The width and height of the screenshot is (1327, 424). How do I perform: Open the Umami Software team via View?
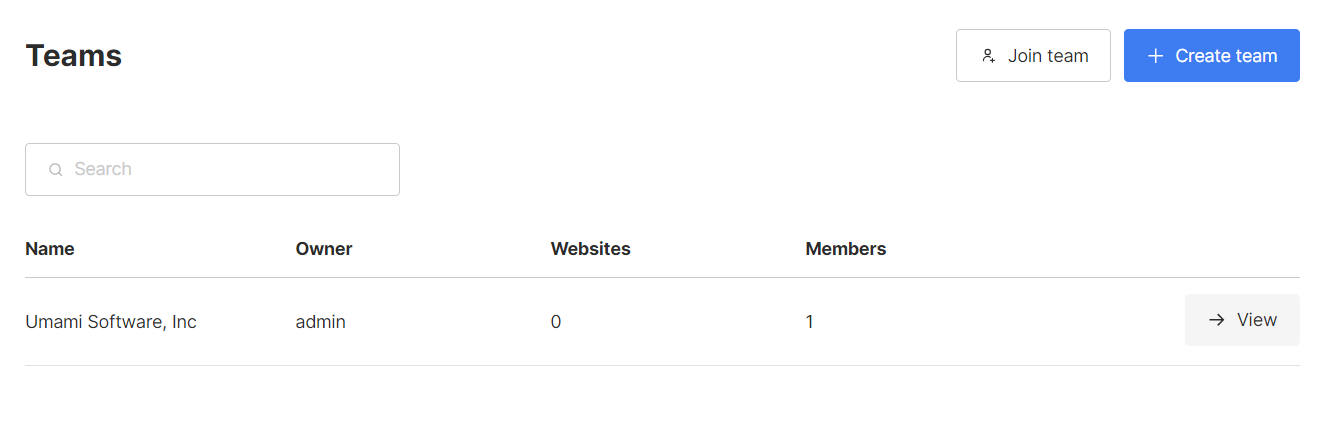(x=1242, y=320)
